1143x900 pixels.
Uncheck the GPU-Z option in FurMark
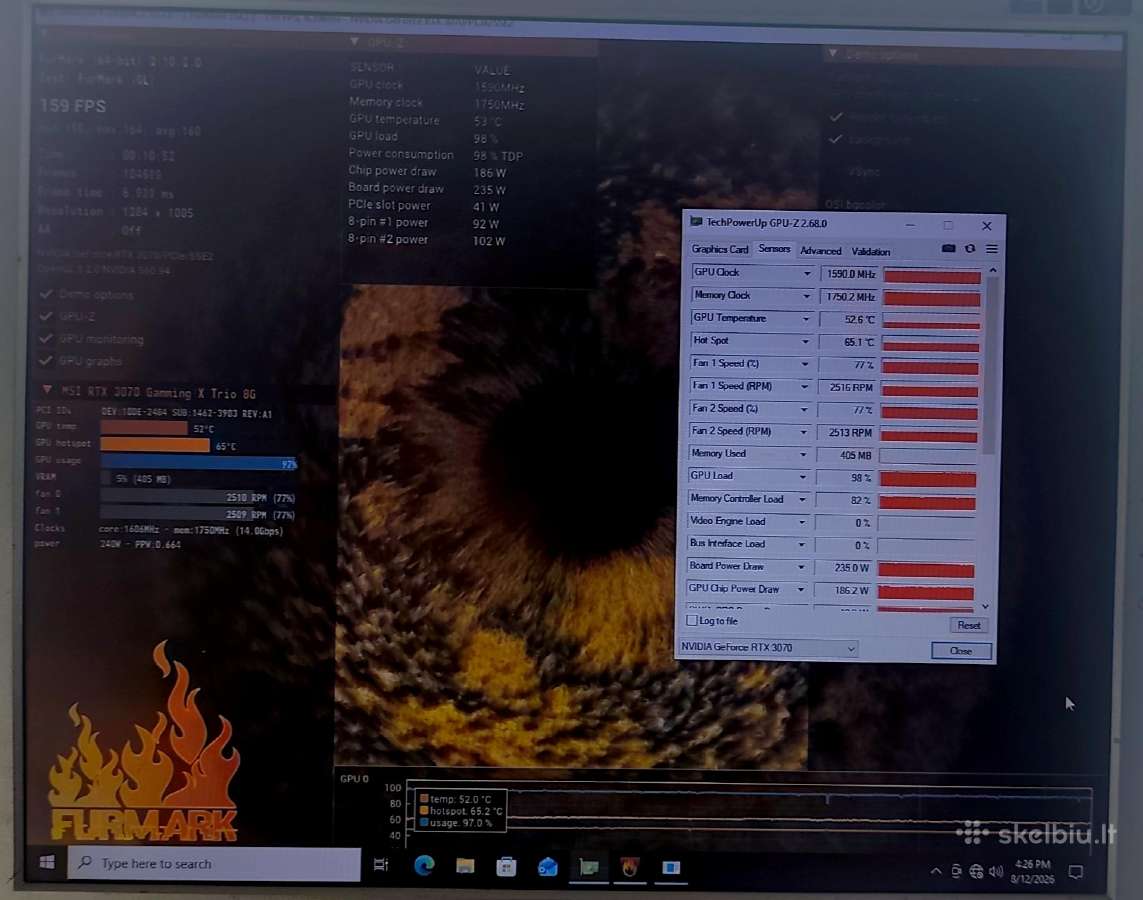coord(46,316)
